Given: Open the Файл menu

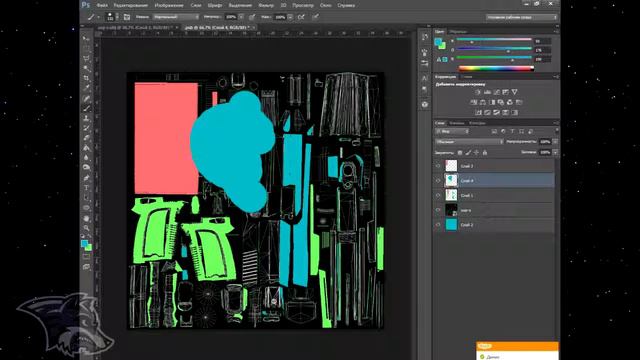Looking at the screenshot, I should [x=102, y=5].
